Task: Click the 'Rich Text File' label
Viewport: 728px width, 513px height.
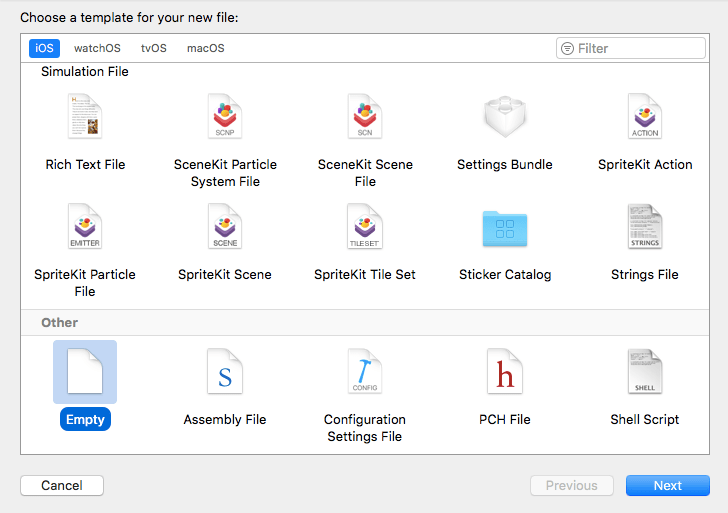Action: tap(85, 164)
